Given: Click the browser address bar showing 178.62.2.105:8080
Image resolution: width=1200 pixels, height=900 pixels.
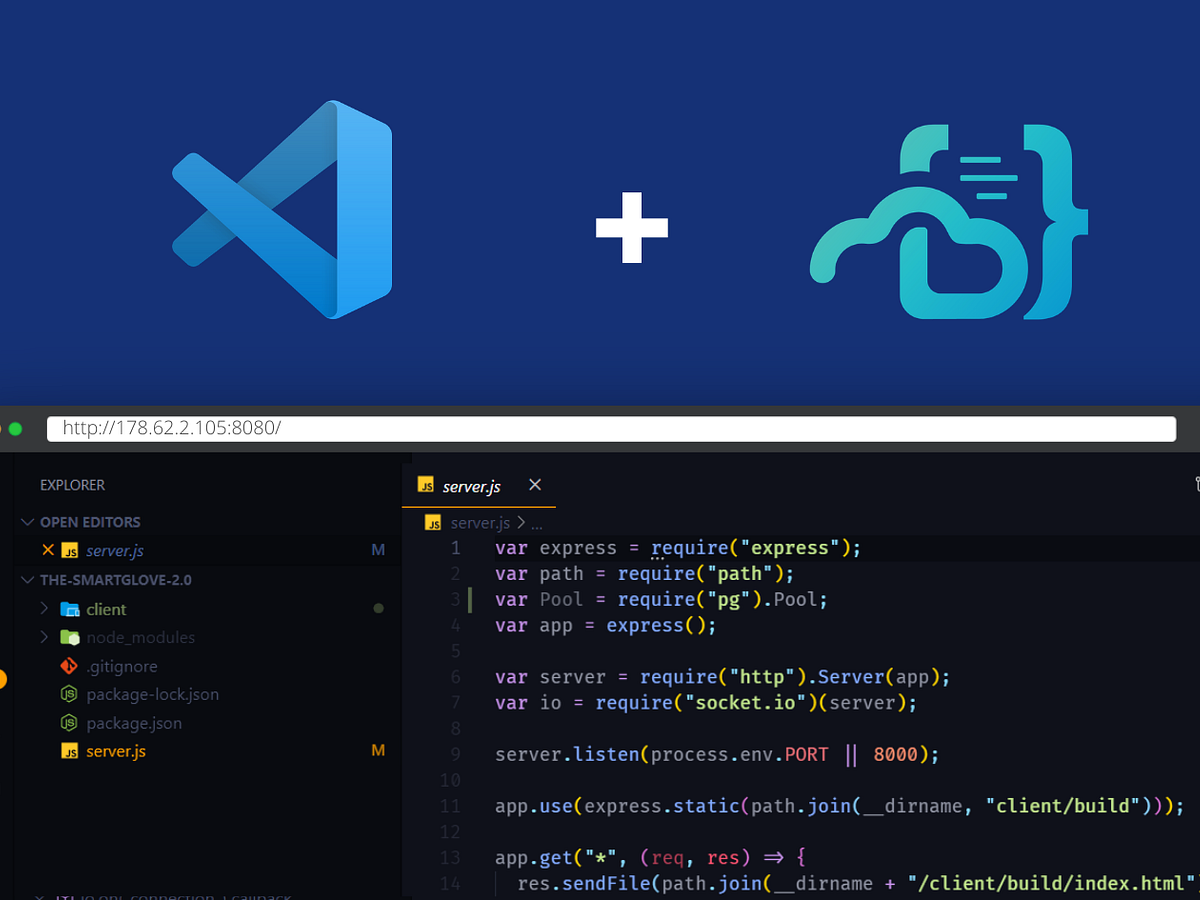Looking at the screenshot, I should (x=611, y=429).
